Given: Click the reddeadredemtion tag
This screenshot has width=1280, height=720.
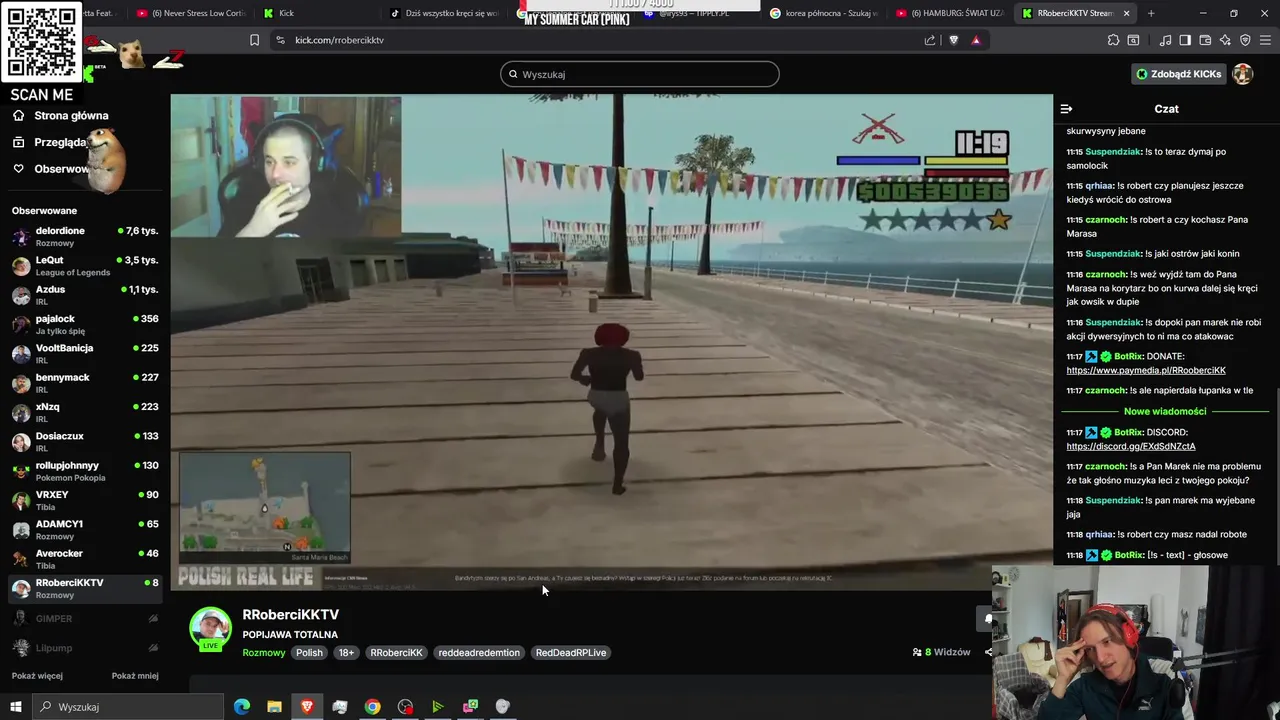Looking at the screenshot, I should click(x=479, y=653).
